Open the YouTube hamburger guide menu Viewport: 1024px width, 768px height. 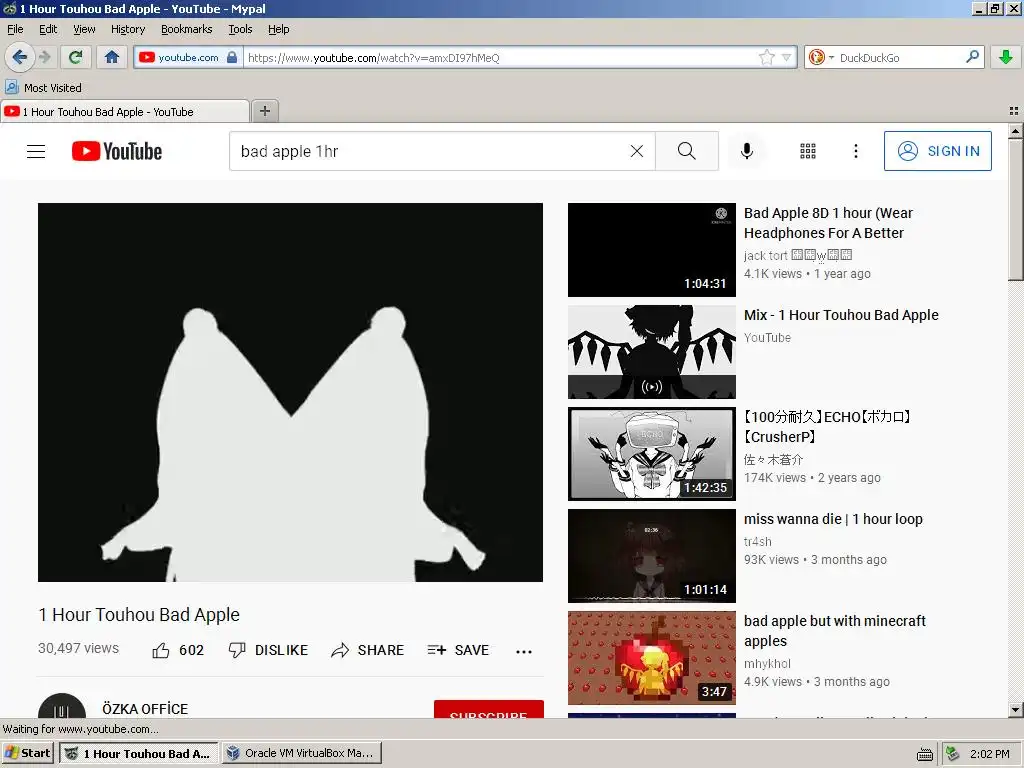click(x=36, y=152)
